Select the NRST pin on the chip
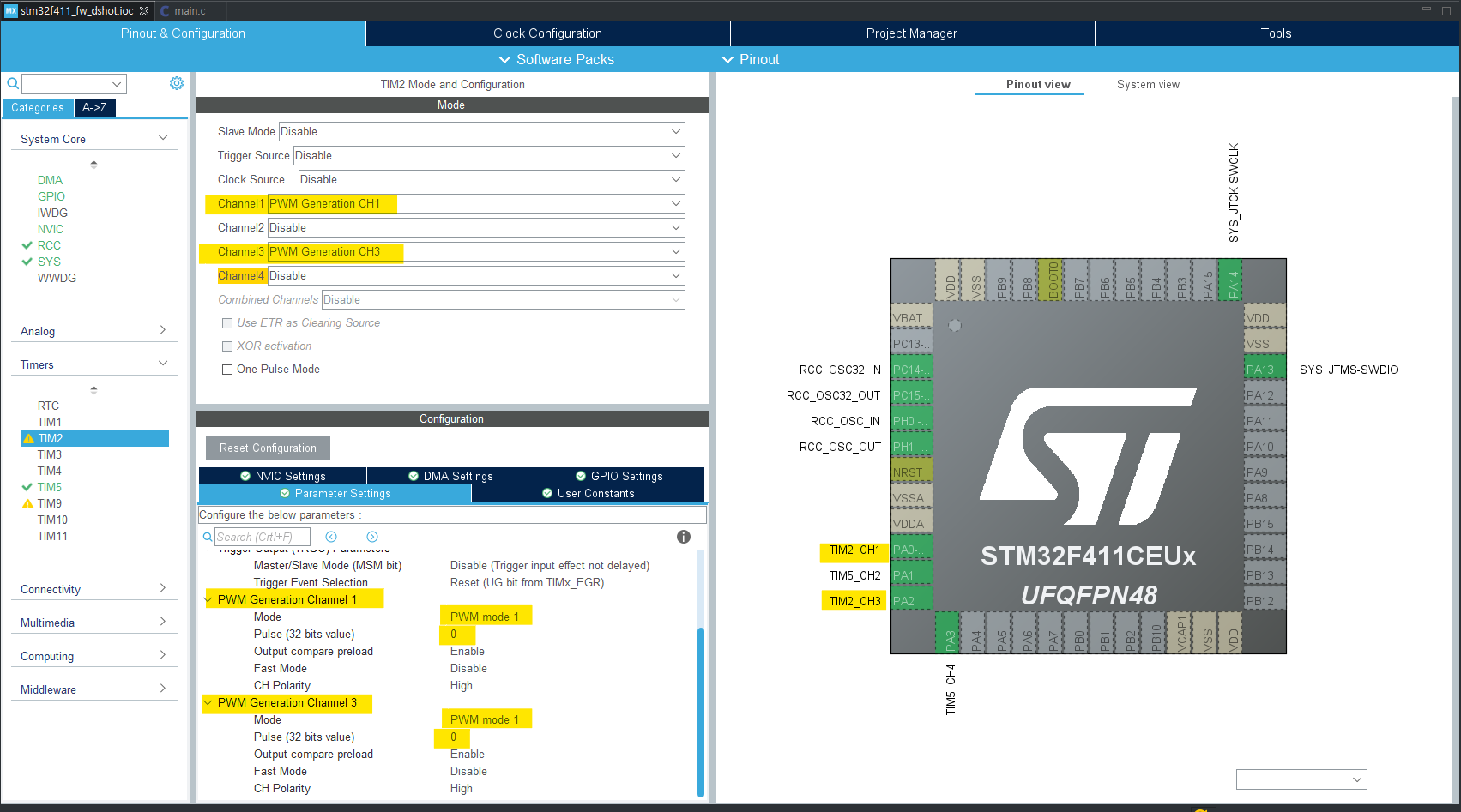1461x812 pixels. click(x=911, y=472)
